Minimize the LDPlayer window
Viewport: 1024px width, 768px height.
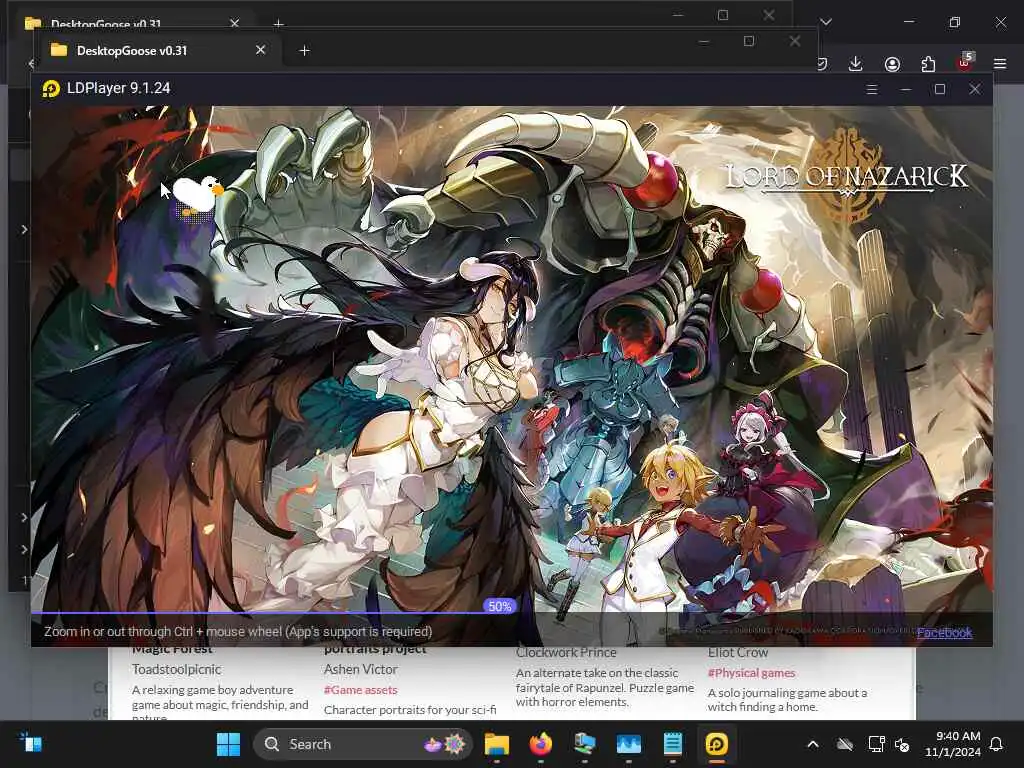[906, 89]
